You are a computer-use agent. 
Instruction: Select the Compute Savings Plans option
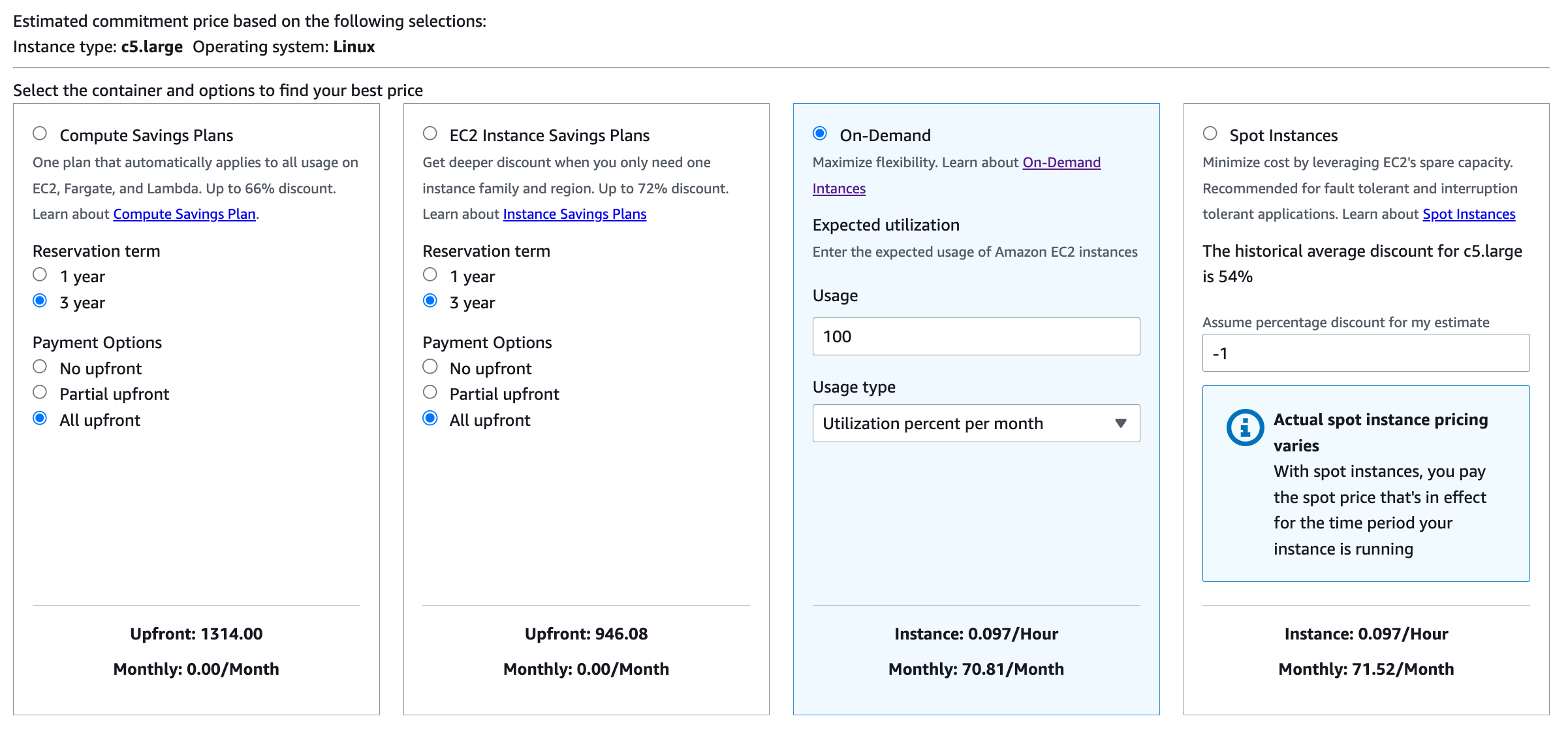tap(40, 133)
